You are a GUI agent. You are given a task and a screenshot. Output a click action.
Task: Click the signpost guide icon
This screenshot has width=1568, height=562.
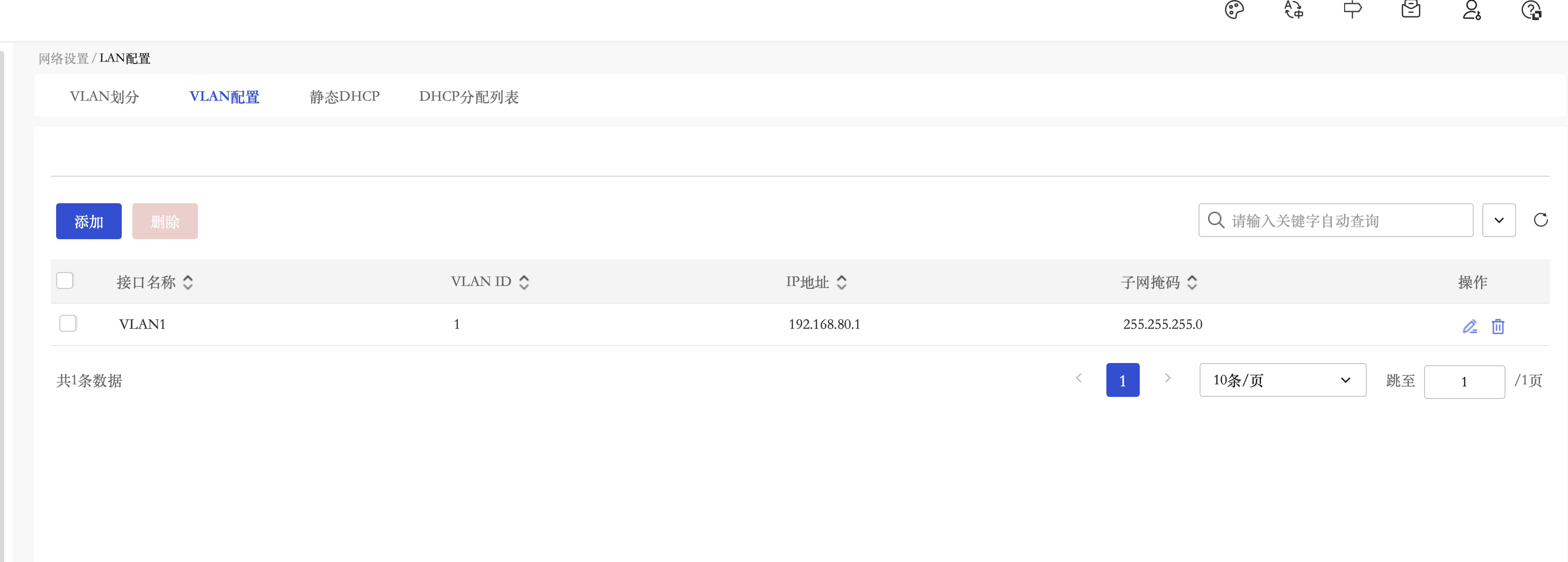tap(1352, 11)
